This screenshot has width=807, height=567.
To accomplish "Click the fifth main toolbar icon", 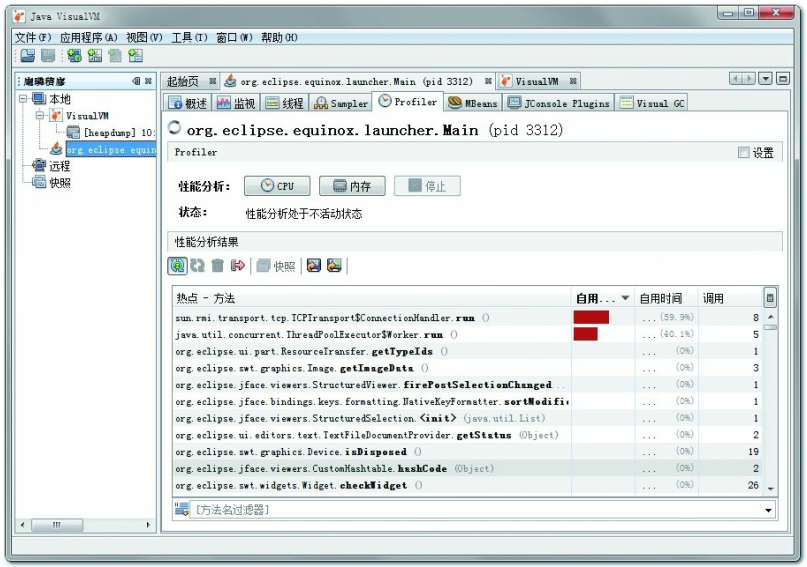I will click(x=115, y=56).
